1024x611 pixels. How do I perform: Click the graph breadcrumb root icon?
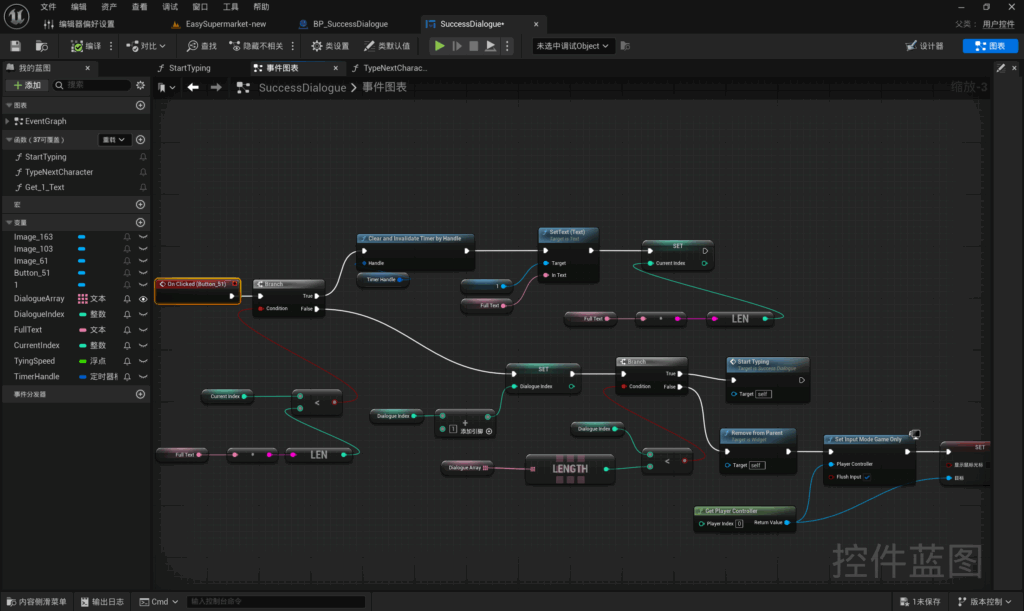pyautogui.click(x=243, y=87)
